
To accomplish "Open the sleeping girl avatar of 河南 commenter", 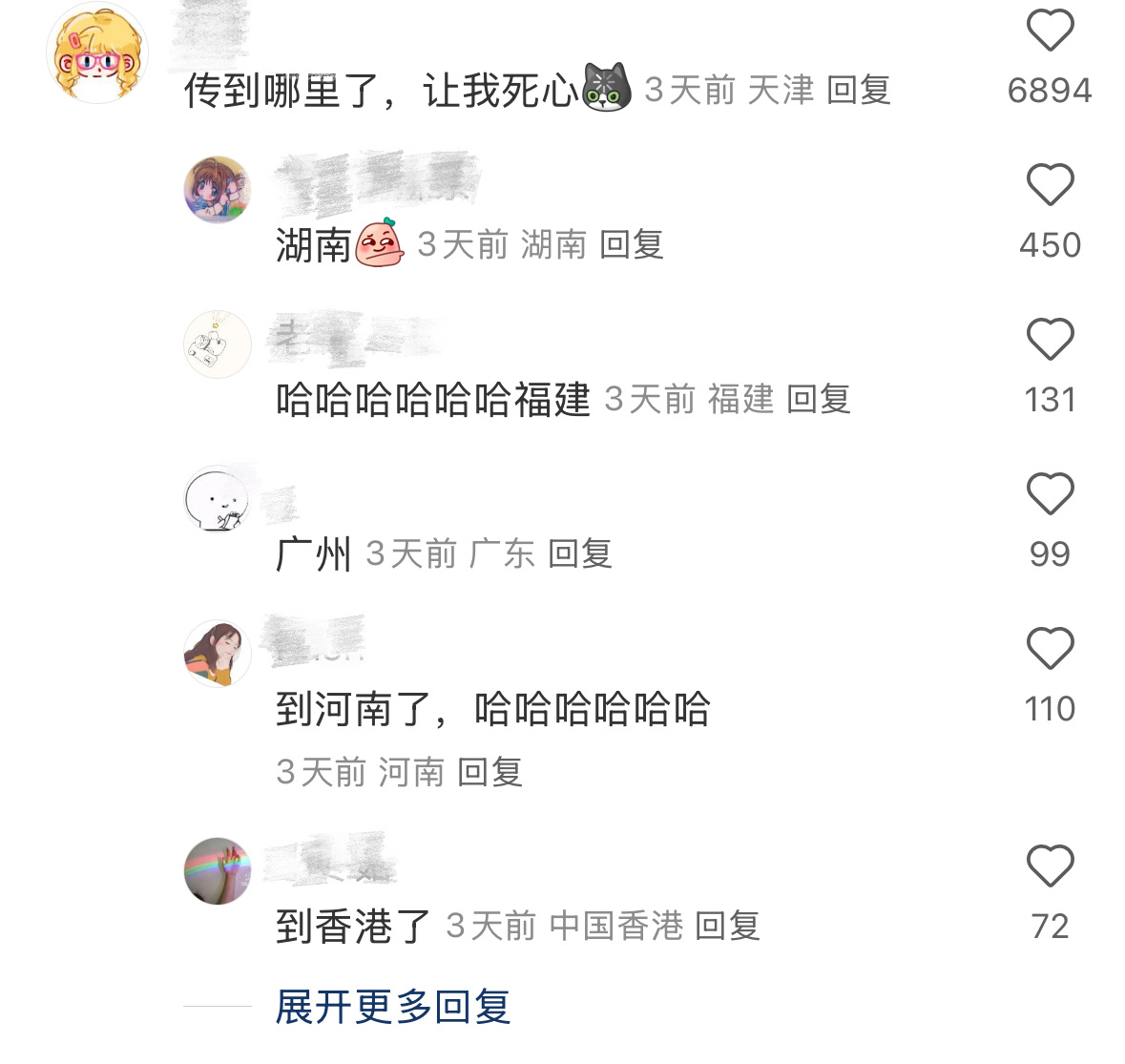I will [218, 654].
